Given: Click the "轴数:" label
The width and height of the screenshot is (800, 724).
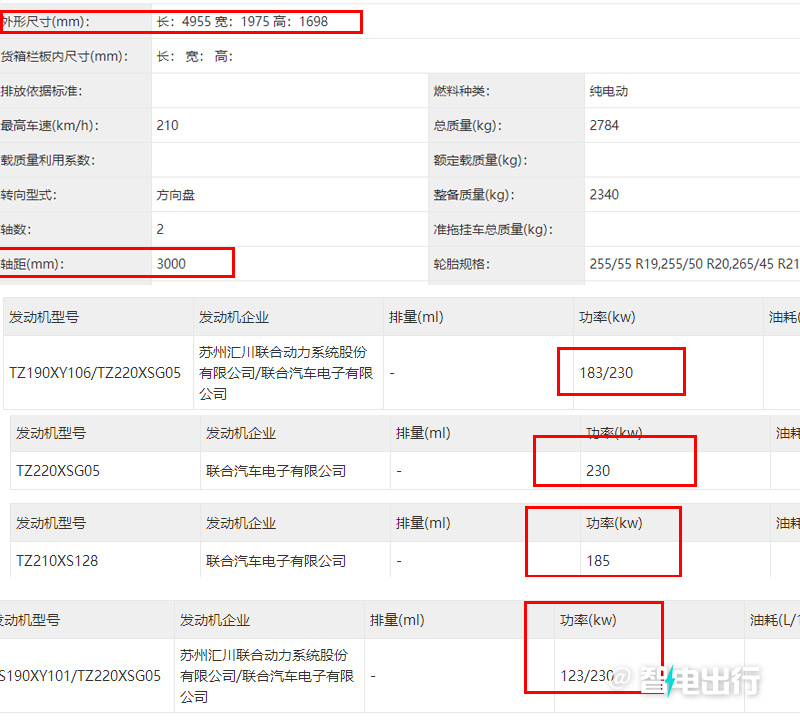Looking at the screenshot, I should tap(16, 230).
